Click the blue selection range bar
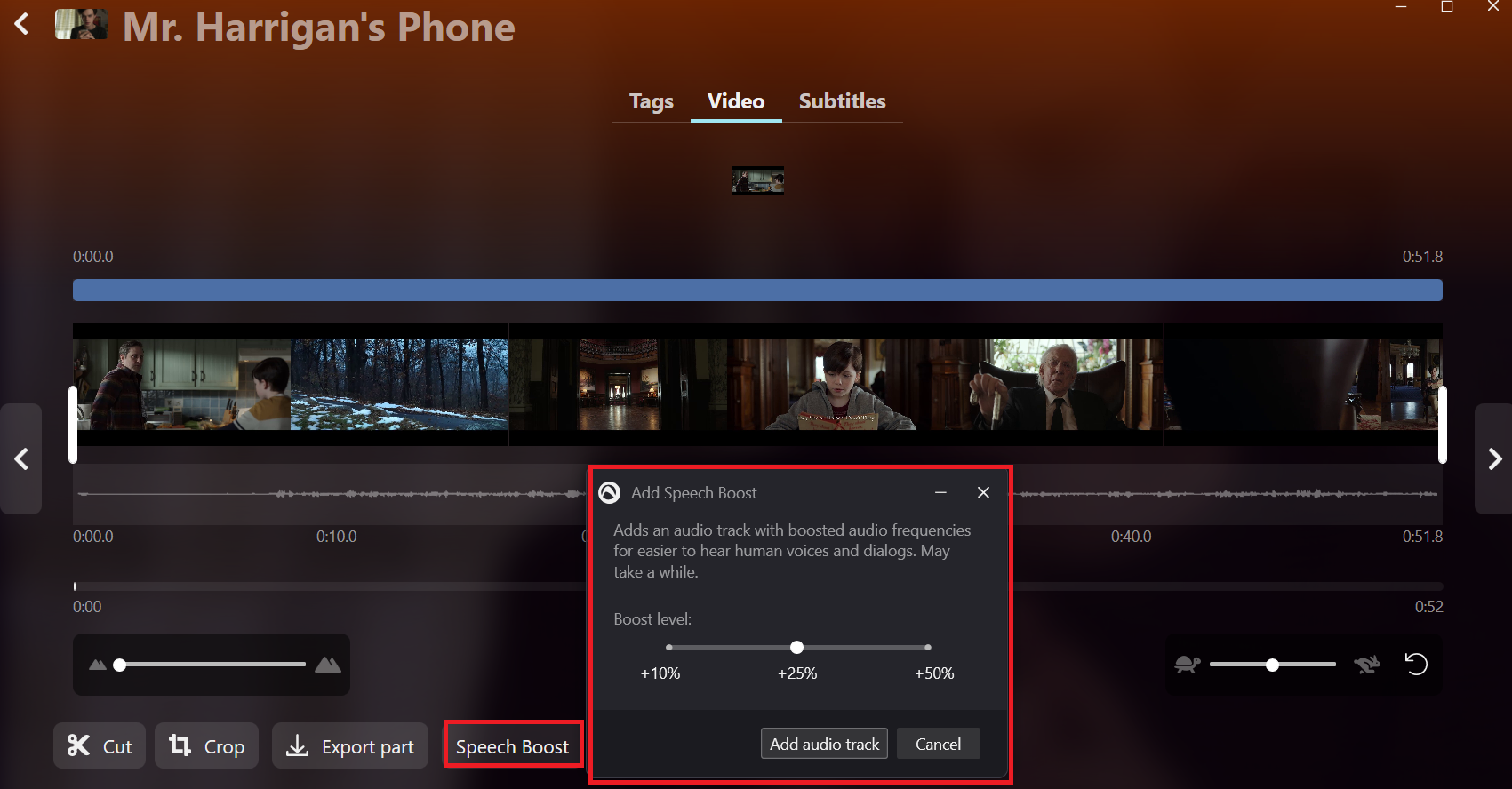 coord(757,290)
